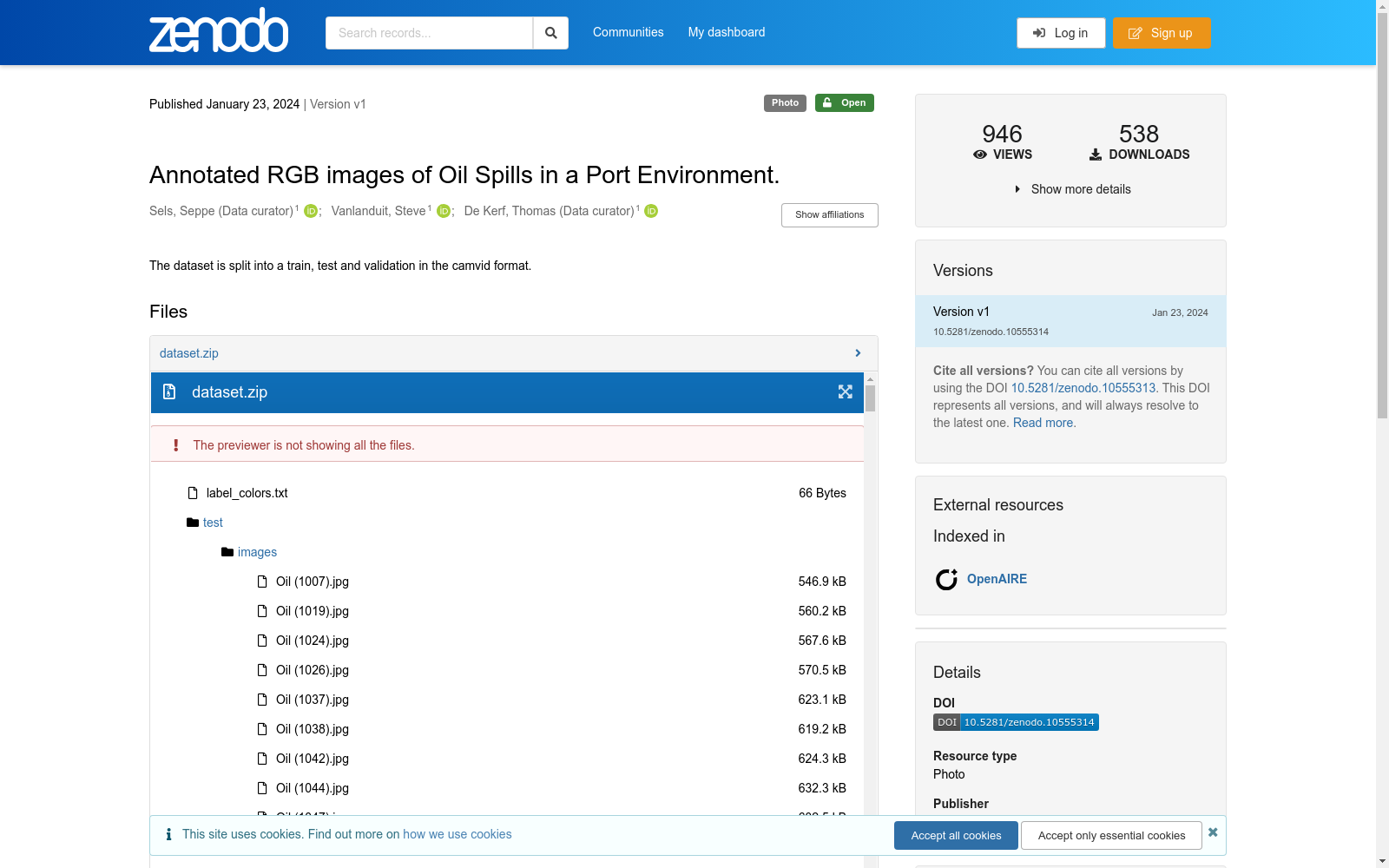Open the images folder link
Viewport: 1389px width, 868px height.
point(257,552)
